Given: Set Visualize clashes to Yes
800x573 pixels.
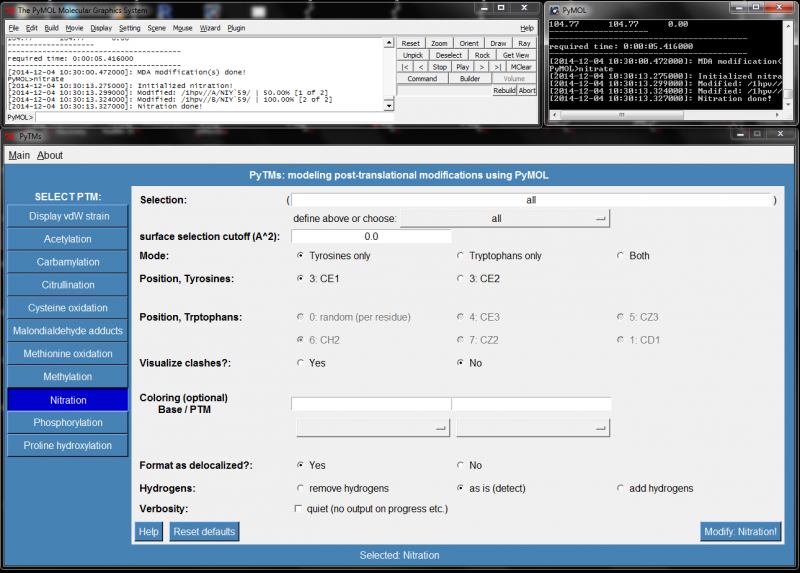Looking at the screenshot, I should click(x=301, y=363).
